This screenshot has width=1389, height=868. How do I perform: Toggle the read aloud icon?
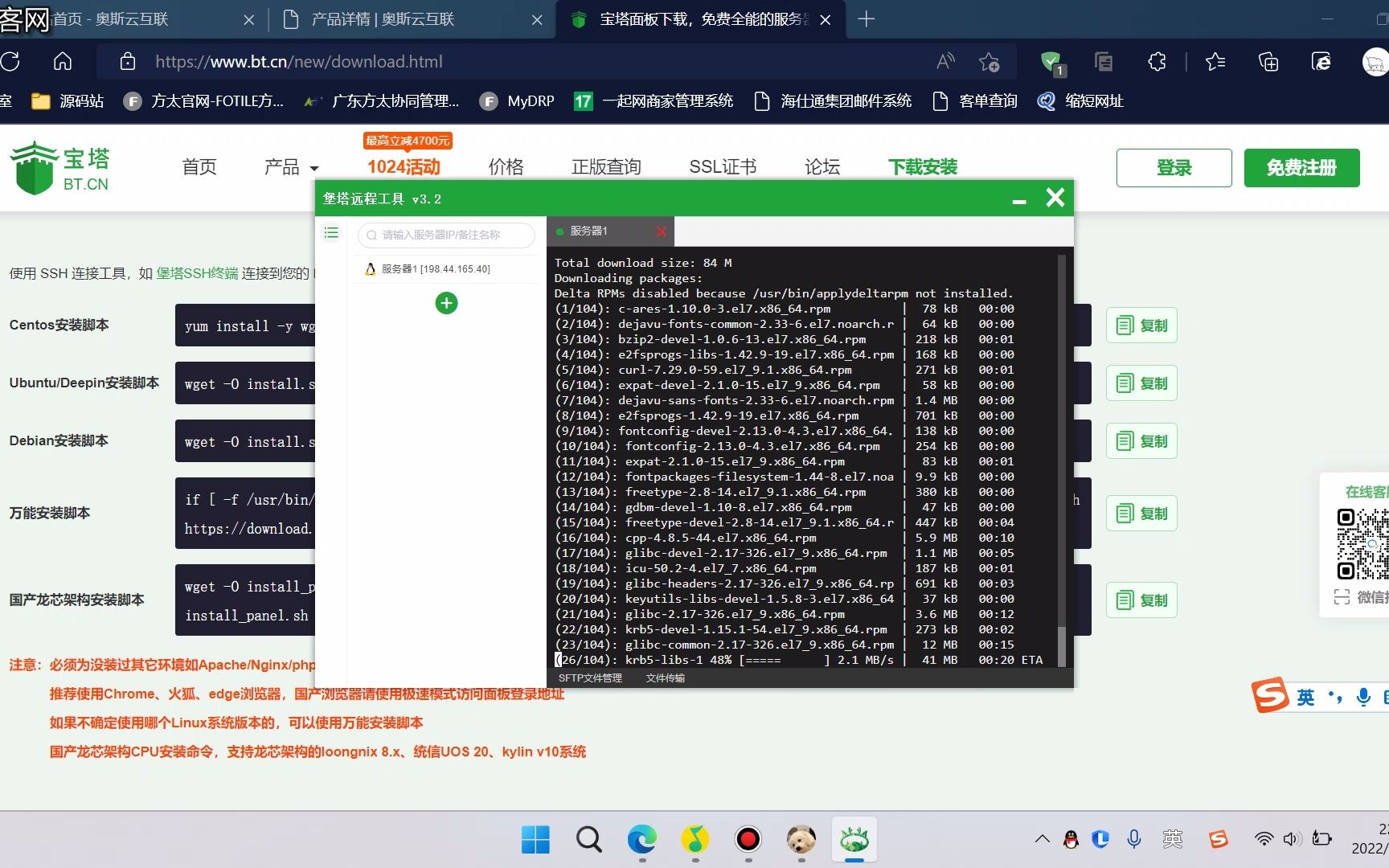tap(946, 62)
